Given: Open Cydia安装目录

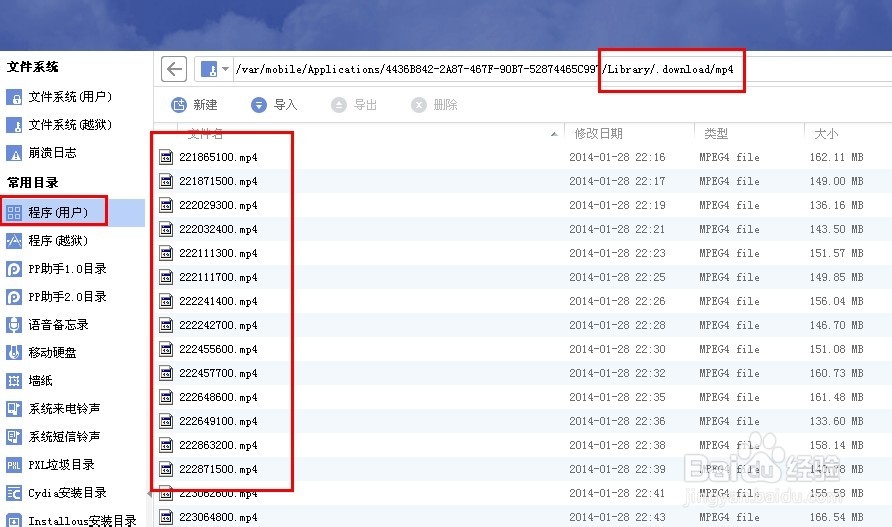Looking at the screenshot, I should 56,492.
